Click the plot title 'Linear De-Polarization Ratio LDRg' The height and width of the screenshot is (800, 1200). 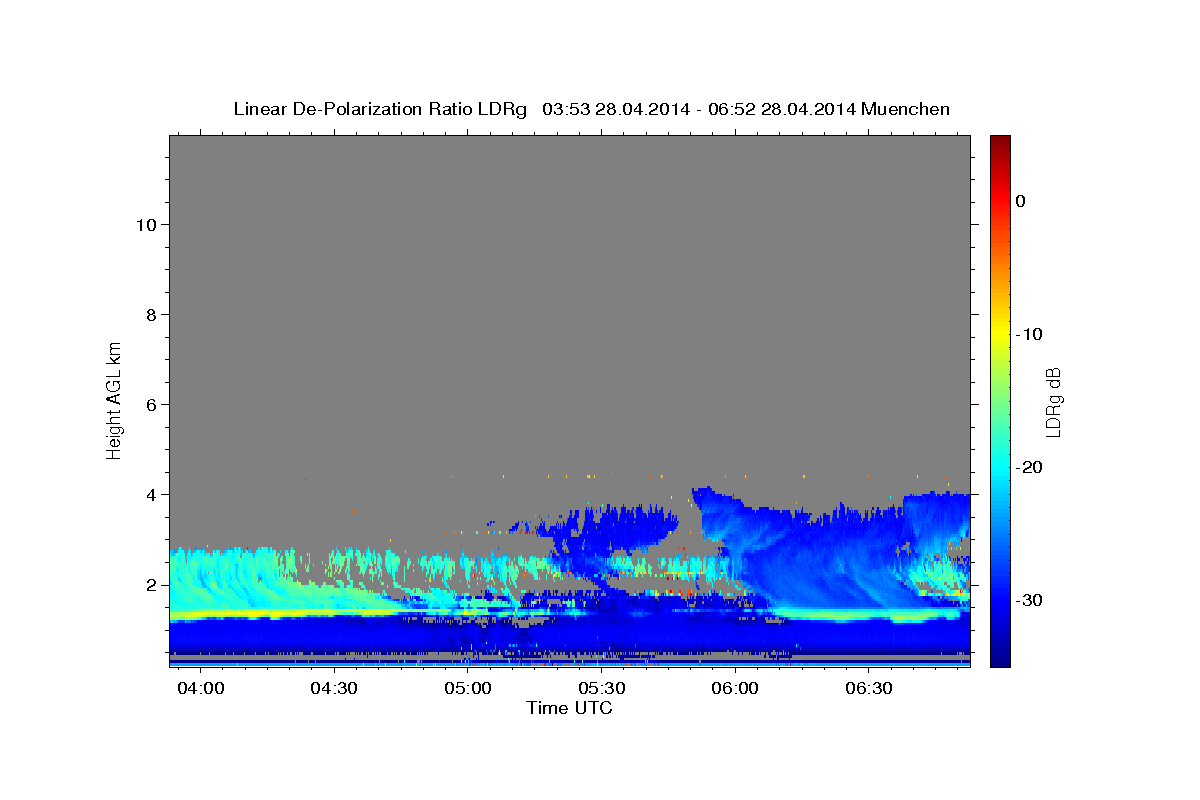379,109
